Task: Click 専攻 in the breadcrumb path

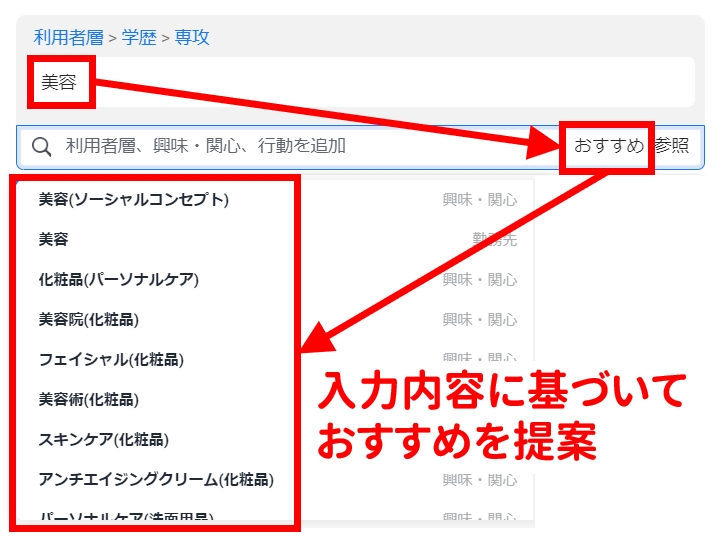Action: click(x=192, y=38)
